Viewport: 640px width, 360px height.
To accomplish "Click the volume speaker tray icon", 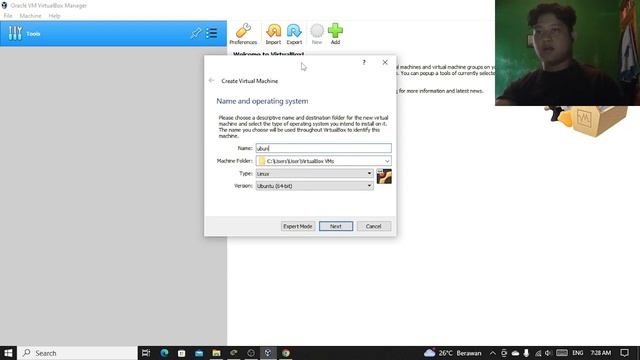I will [x=548, y=353].
